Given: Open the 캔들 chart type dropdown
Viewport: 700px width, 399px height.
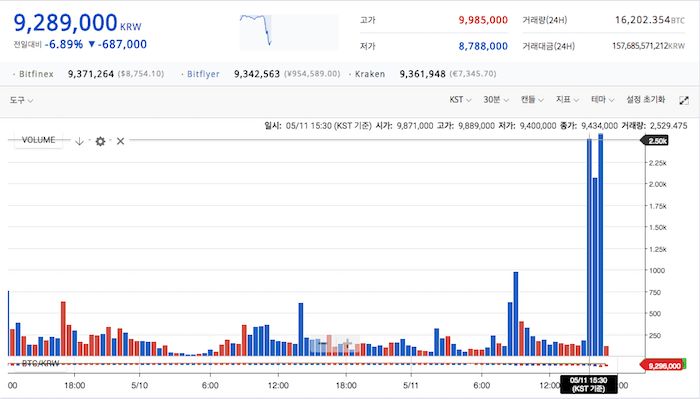Looking at the screenshot, I should click(532, 100).
